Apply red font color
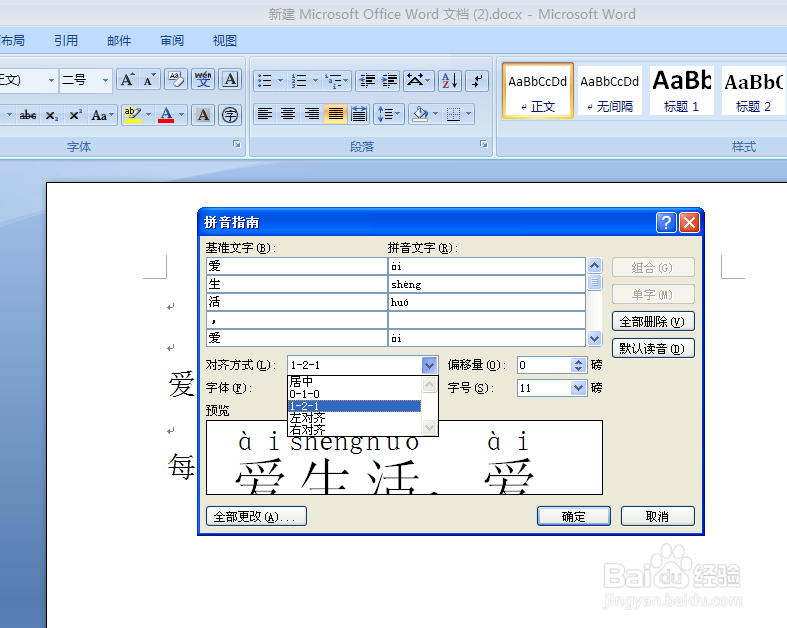The height and width of the screenshot is (628, 787). [166, 115]
